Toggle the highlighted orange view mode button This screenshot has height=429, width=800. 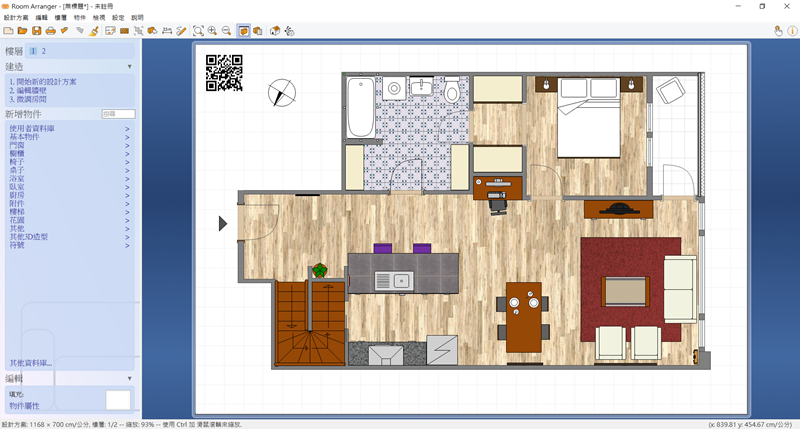coord(244,31)
